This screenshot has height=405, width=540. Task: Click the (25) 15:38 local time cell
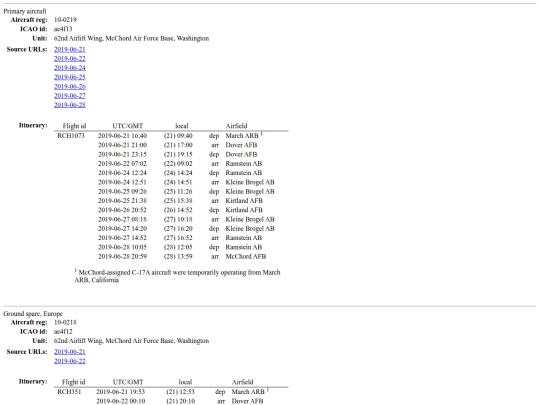click(x=178, y=201)
